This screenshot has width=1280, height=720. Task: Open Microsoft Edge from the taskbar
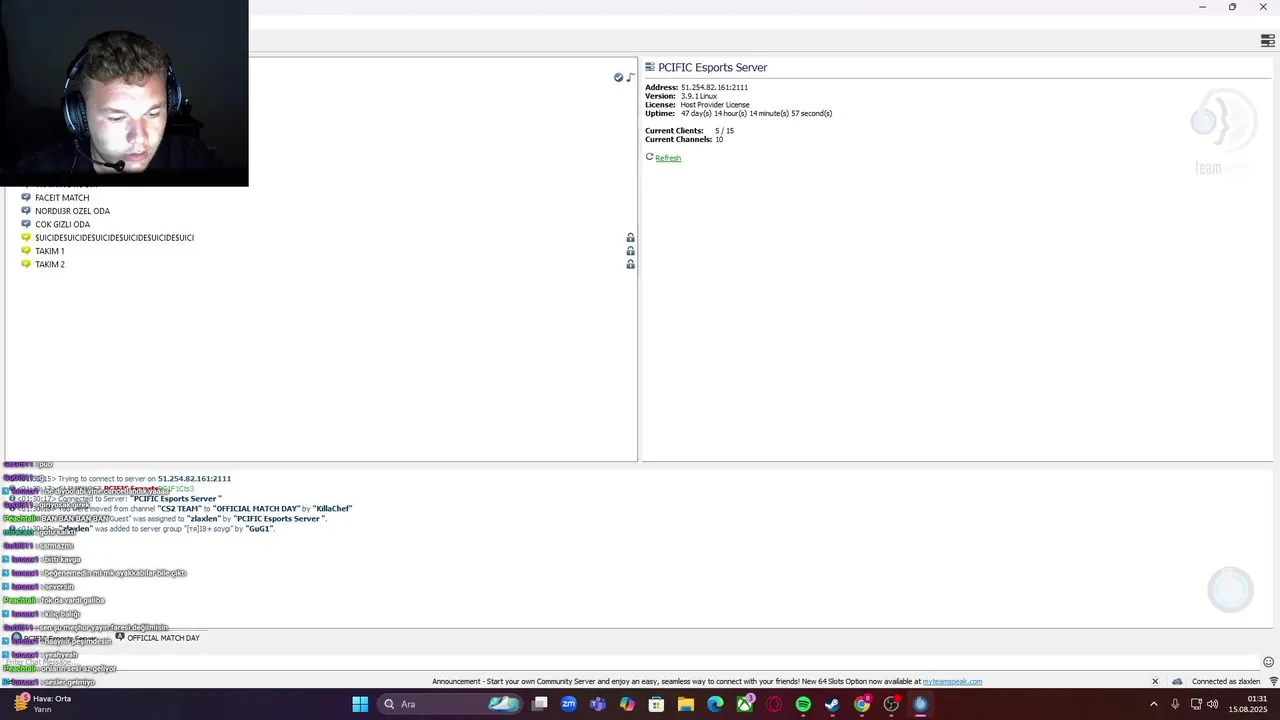point(715,704)
